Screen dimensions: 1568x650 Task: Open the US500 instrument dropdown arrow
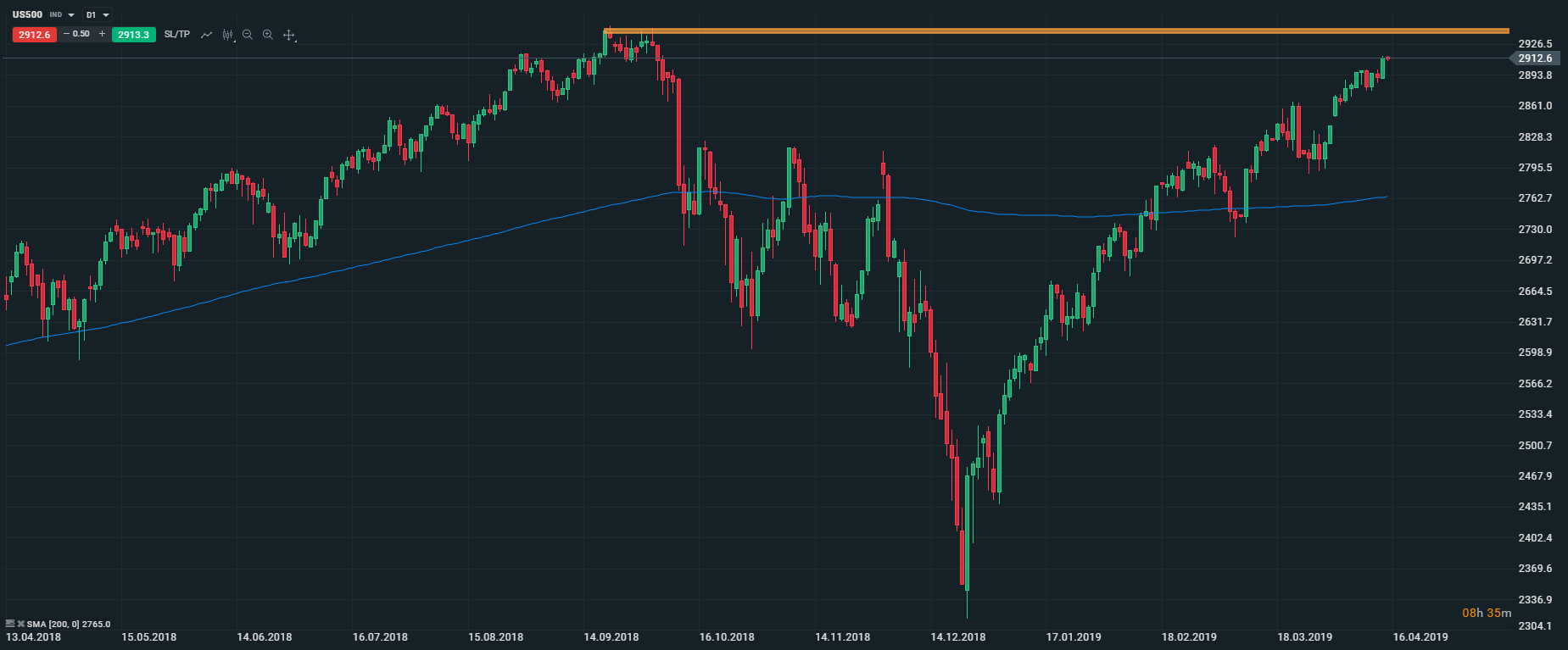coord(70,15)
